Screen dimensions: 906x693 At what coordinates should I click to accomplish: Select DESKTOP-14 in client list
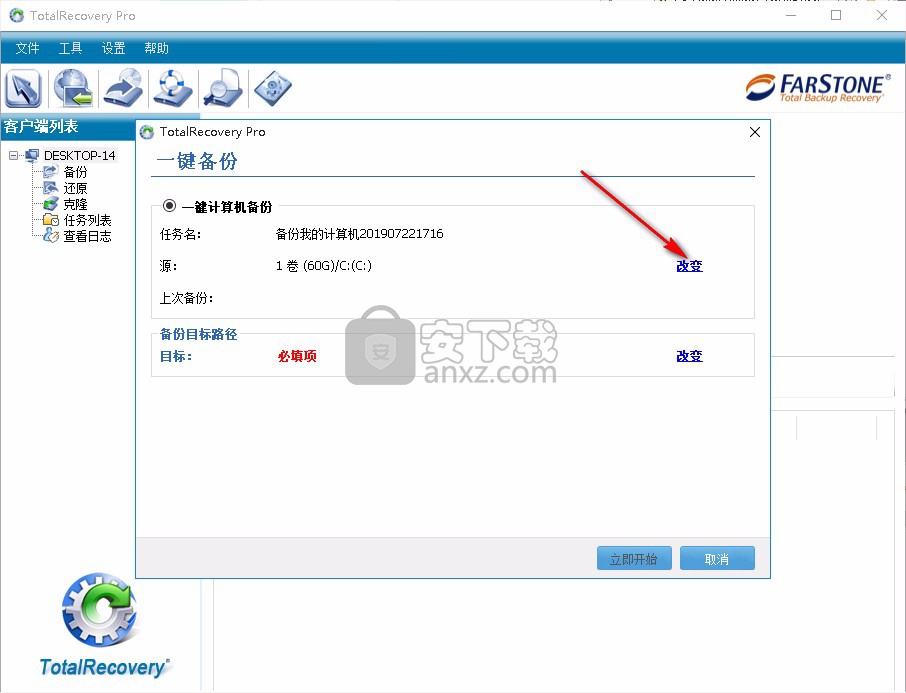tap(80, 155)
